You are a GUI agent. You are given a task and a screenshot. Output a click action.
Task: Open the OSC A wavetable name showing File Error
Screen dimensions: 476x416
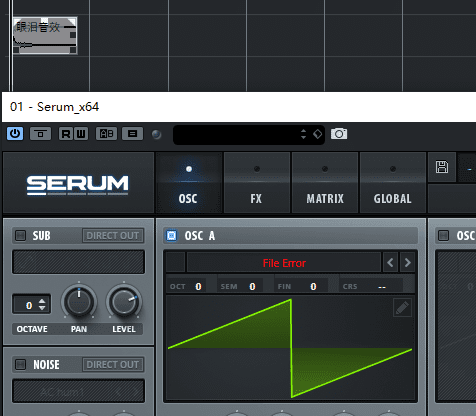(284, 263)
